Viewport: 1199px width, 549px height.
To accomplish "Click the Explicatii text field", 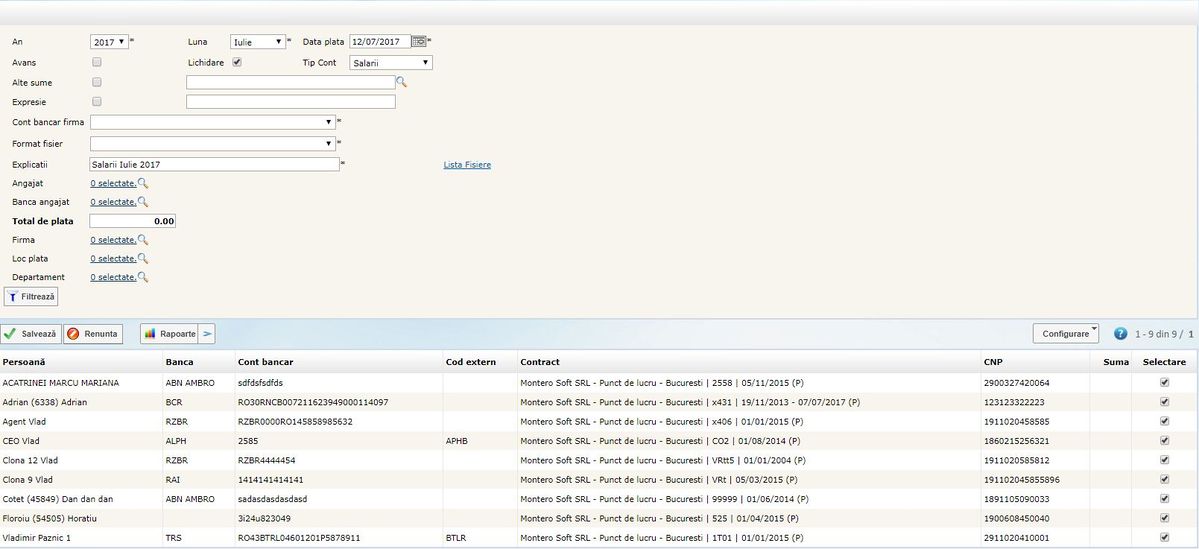I will click(x=213, y=164).
